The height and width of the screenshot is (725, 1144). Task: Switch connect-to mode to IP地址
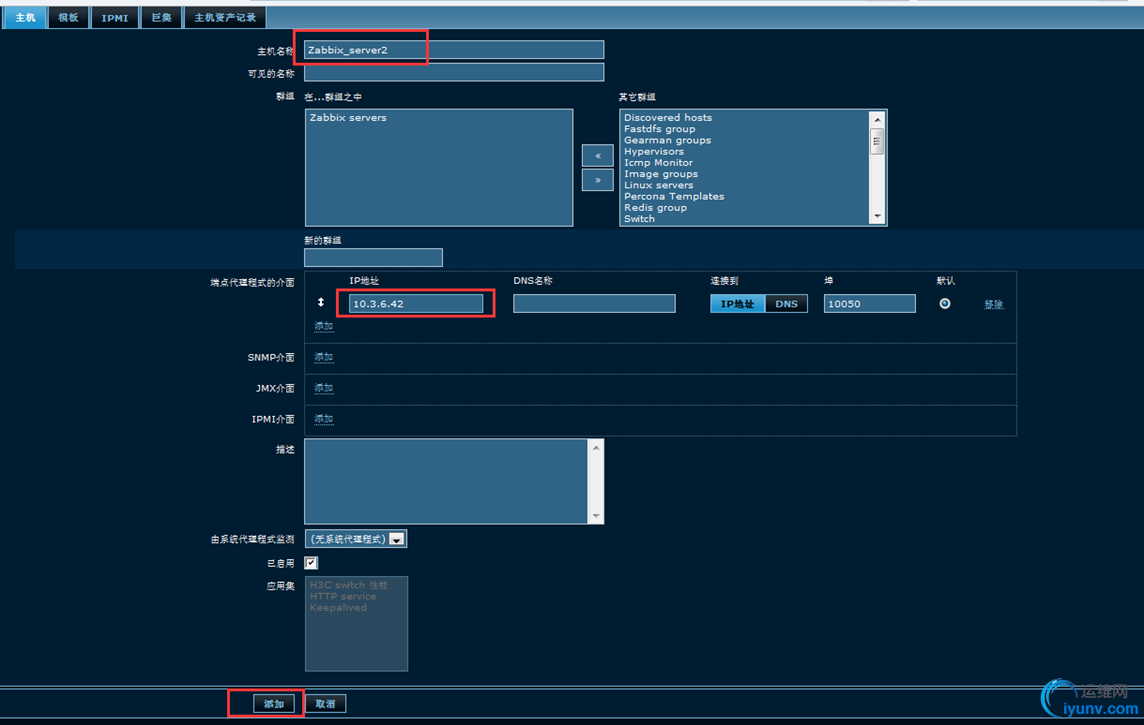(738, 304)
